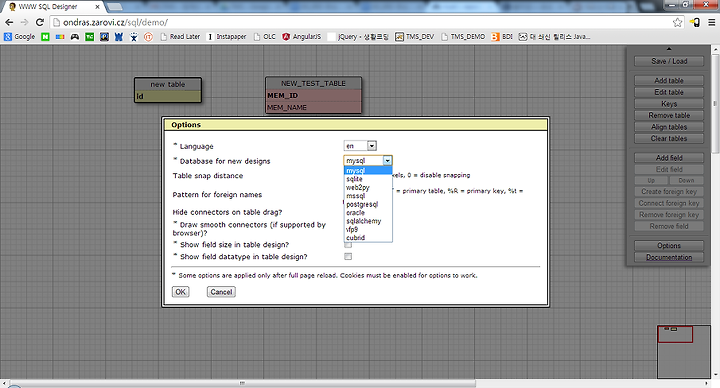720x388 pixels.
Task: Collapse sidebar using top arrow
Action: coord(669,49)
